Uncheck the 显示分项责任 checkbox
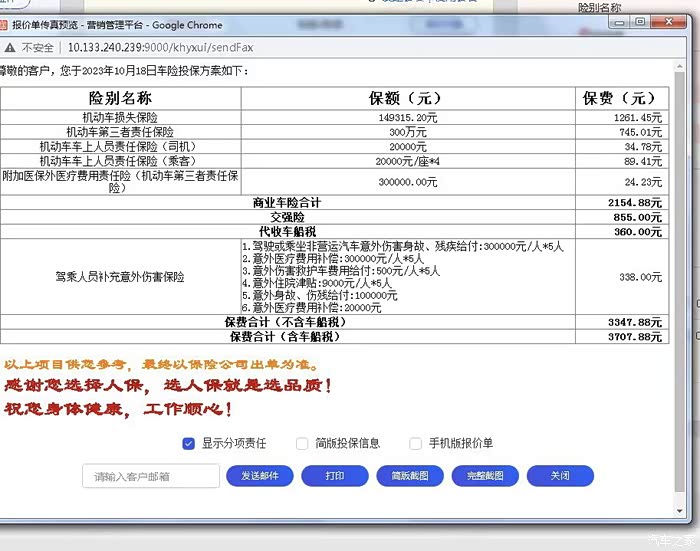This screenshot has width=700, height=551. [188, 443]
